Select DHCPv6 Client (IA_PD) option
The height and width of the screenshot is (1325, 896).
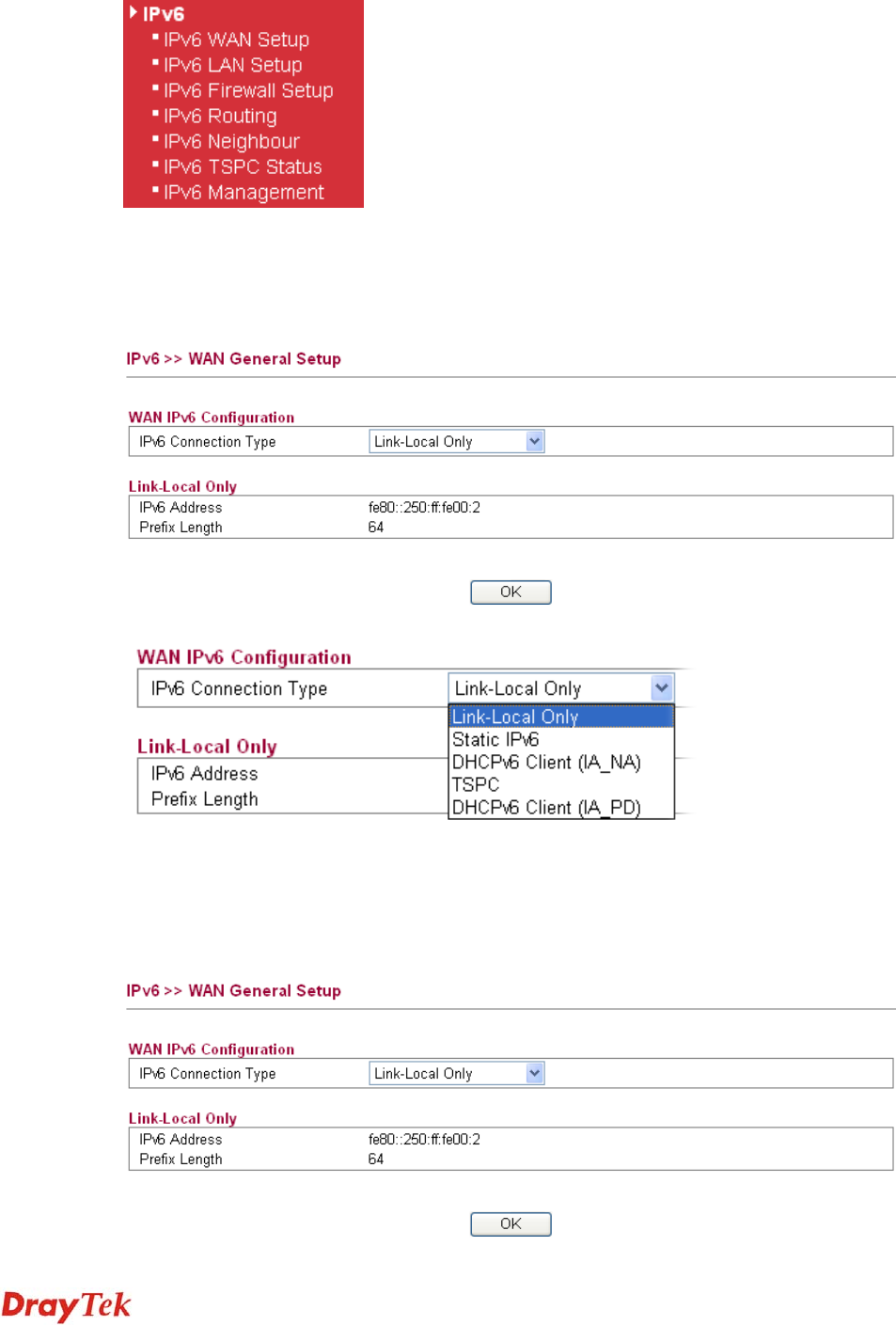pyautogui.click(x=546, y=807)
